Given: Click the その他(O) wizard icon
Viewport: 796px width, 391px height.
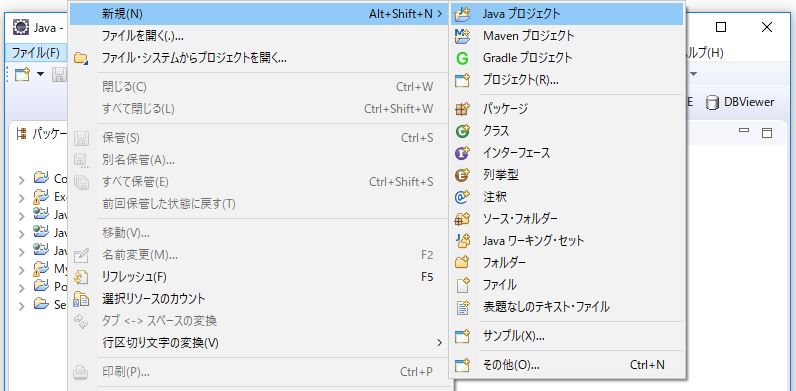Looking at the screenshot, I should (462, 365).
